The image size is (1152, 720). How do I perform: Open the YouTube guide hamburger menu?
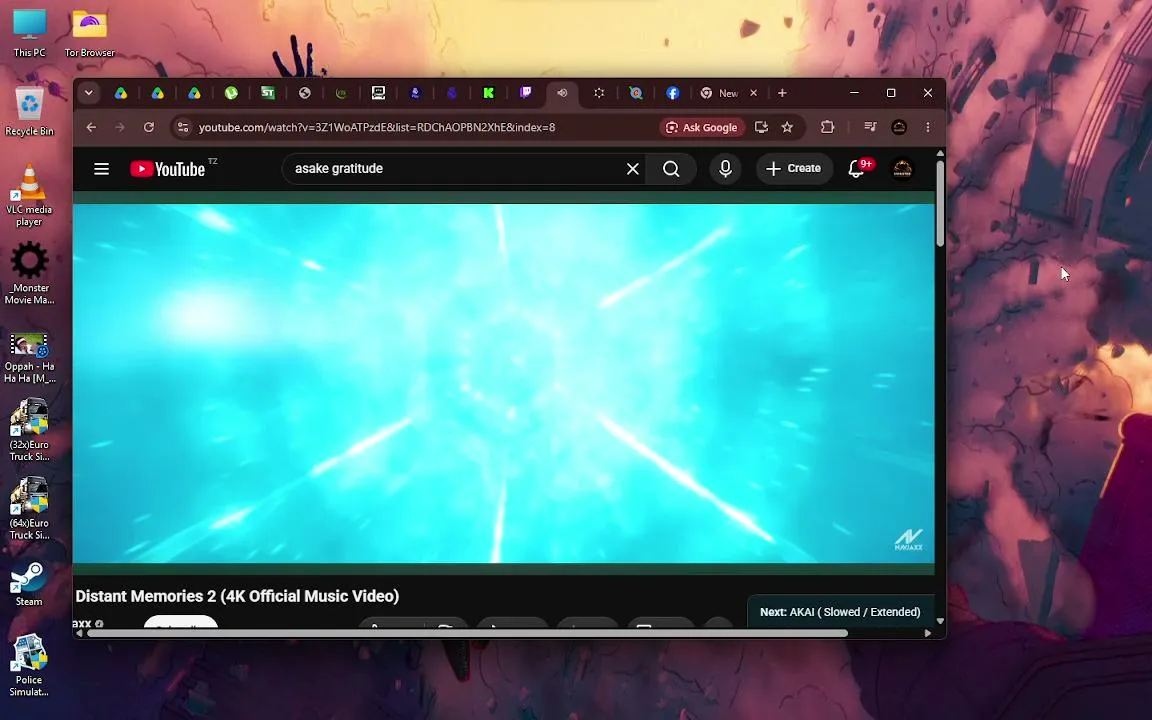click(101, 169)
